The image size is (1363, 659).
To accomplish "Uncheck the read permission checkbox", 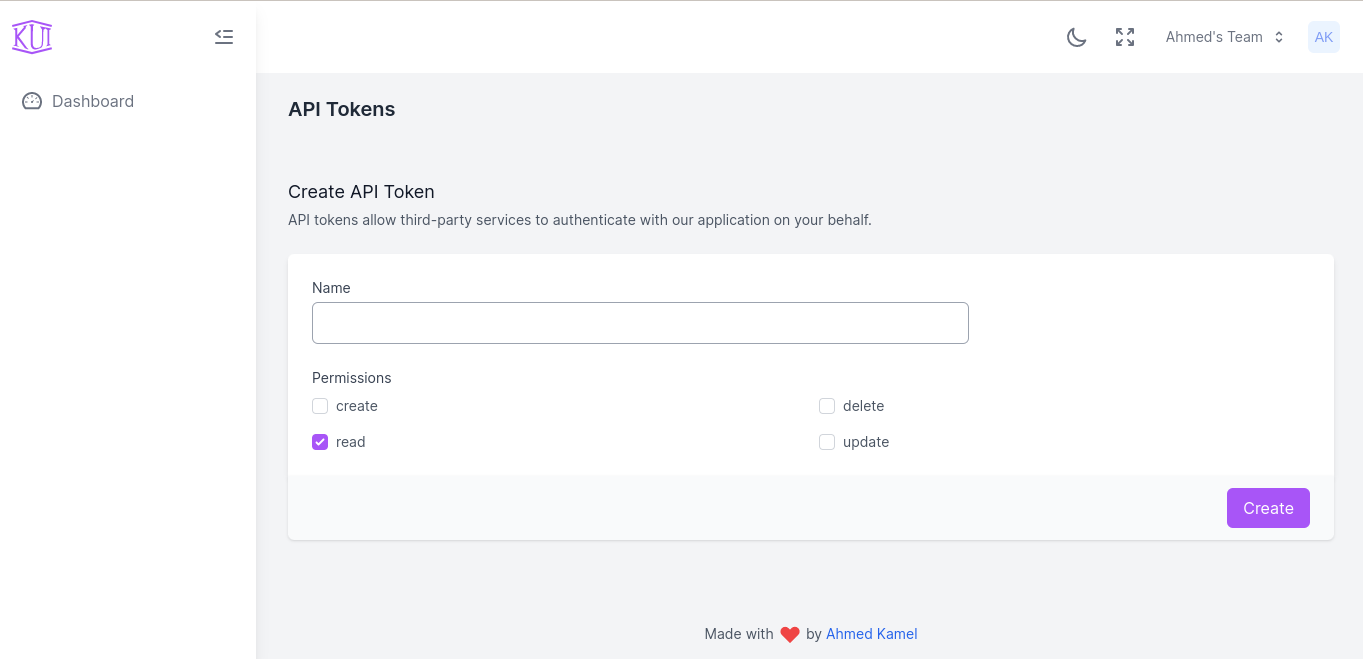I will pyautogui.click(x=320, y=442).
